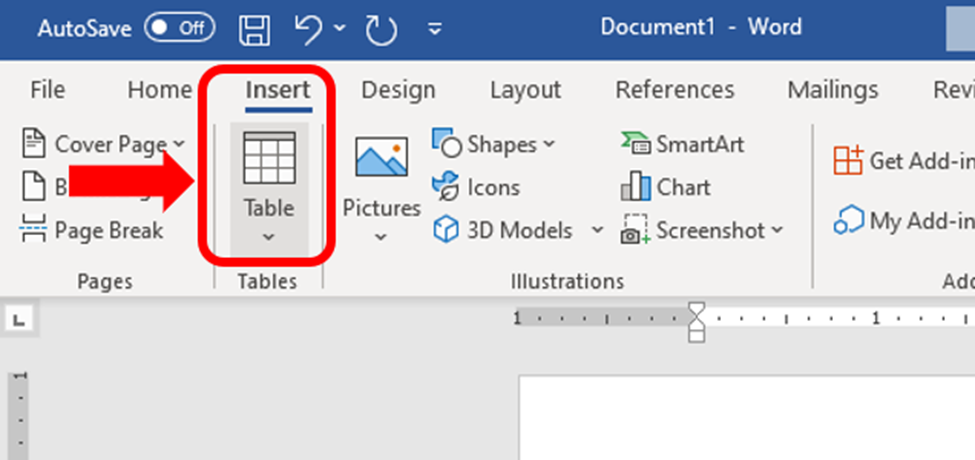Open the Undo history dropdown arrow

point(341,28)
